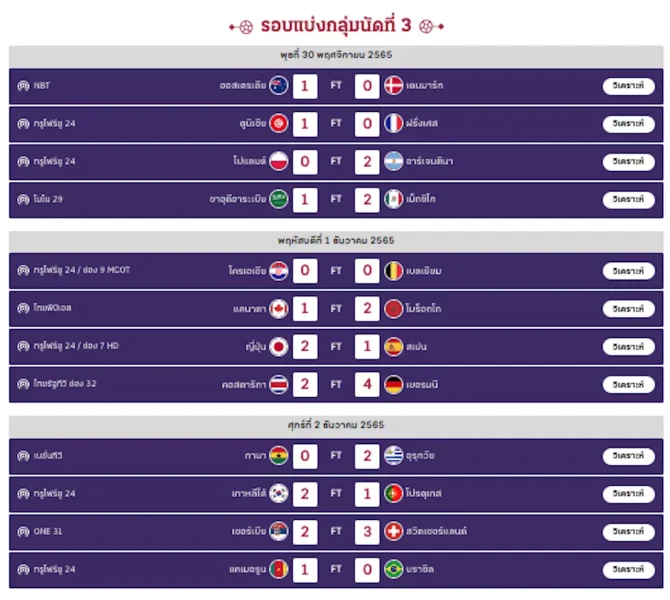Click Germany score box showing 4
This screenshot has width=670, height=600.
pos(367,384)
